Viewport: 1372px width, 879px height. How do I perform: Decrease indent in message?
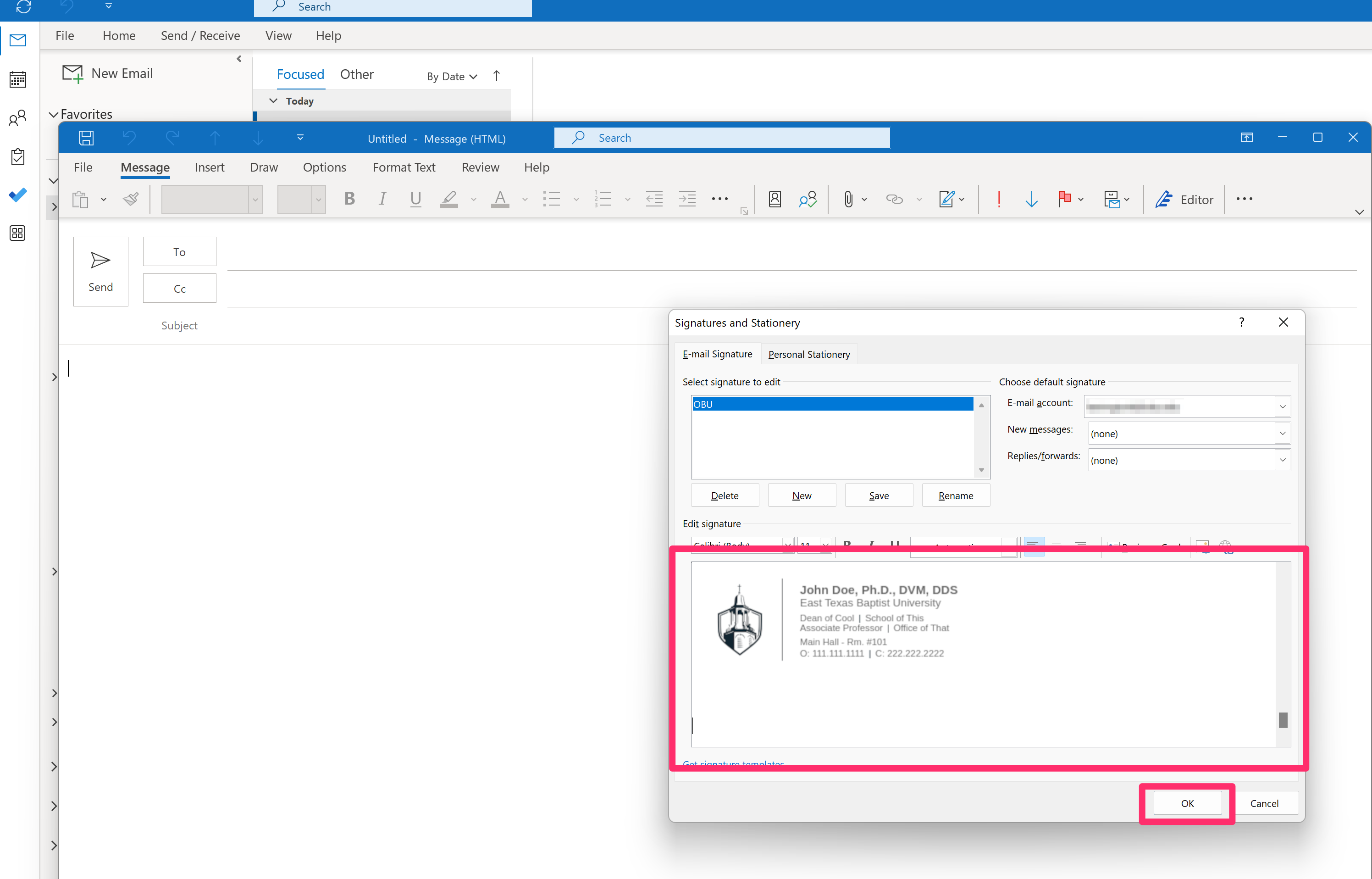[x=654, y=199]
